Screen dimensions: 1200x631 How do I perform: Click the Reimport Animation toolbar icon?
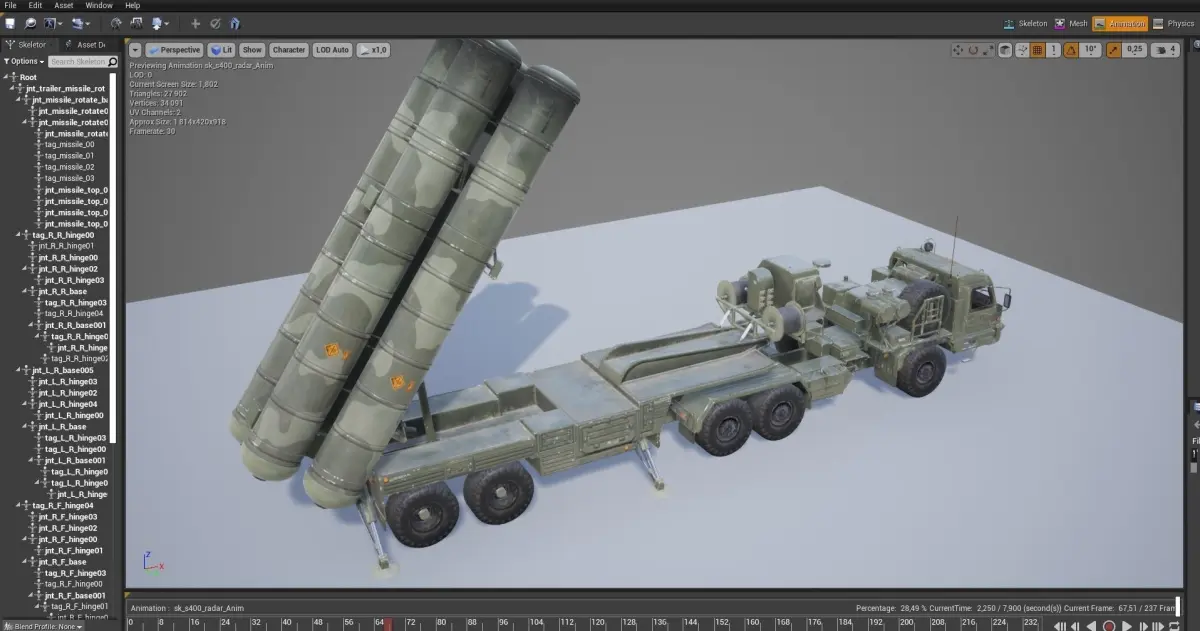click(x=116, y=23)
